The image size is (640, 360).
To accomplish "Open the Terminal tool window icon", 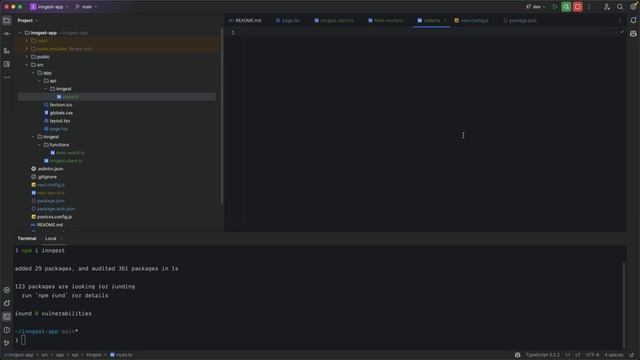I will (x=7, y=316).
